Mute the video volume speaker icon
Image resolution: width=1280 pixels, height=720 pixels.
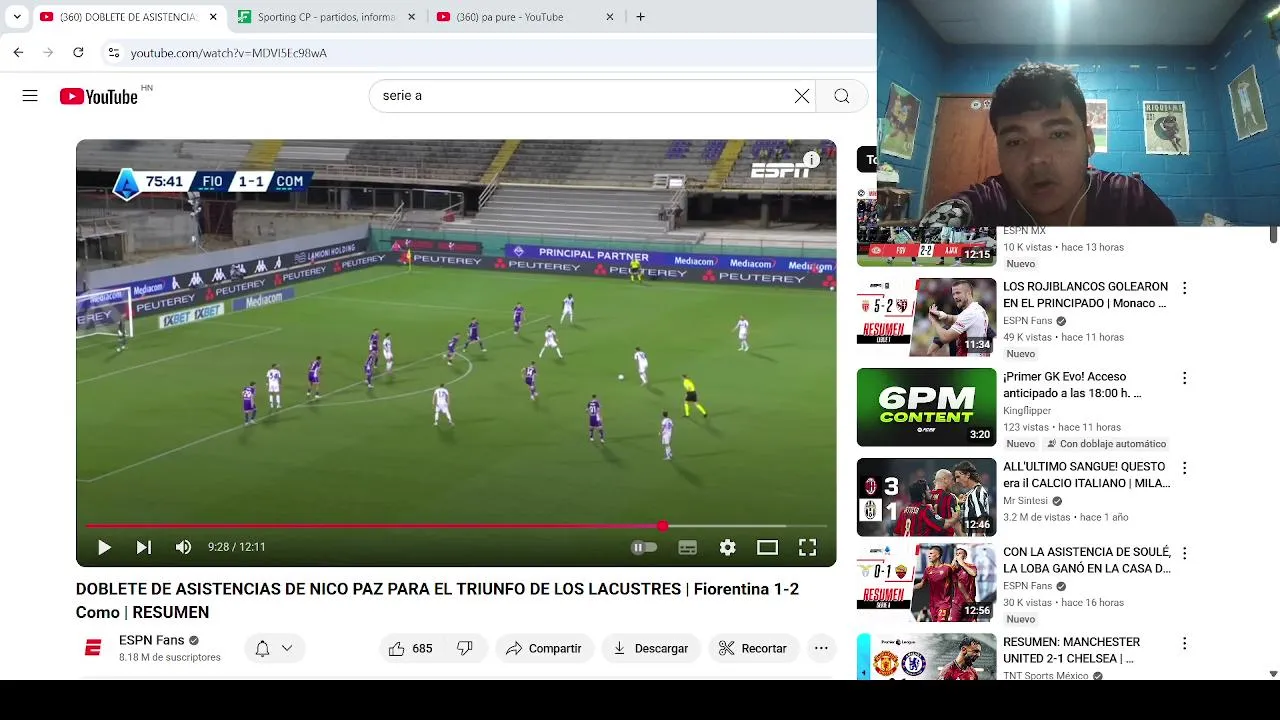tap(183, 547)
